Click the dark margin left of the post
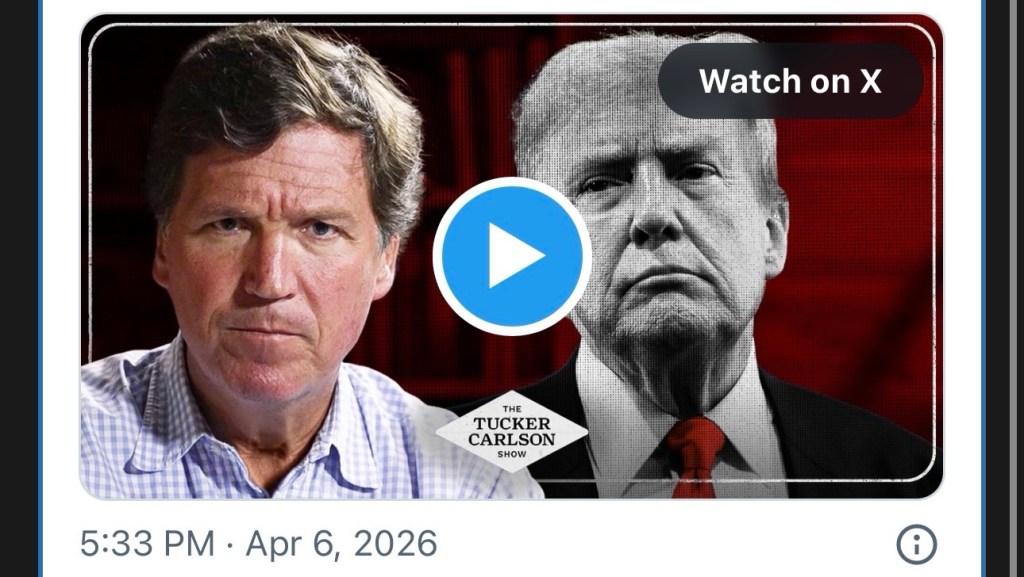1024x577 pixels. click(18, 288)
